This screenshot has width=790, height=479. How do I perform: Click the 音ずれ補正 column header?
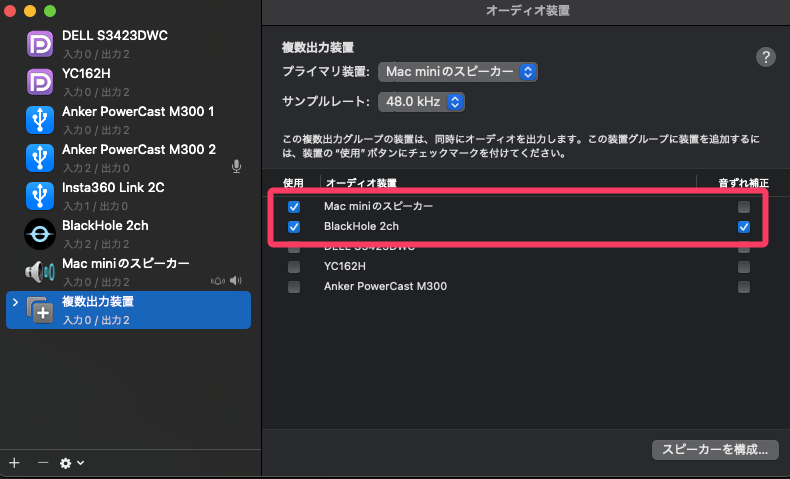pos(744,183)
